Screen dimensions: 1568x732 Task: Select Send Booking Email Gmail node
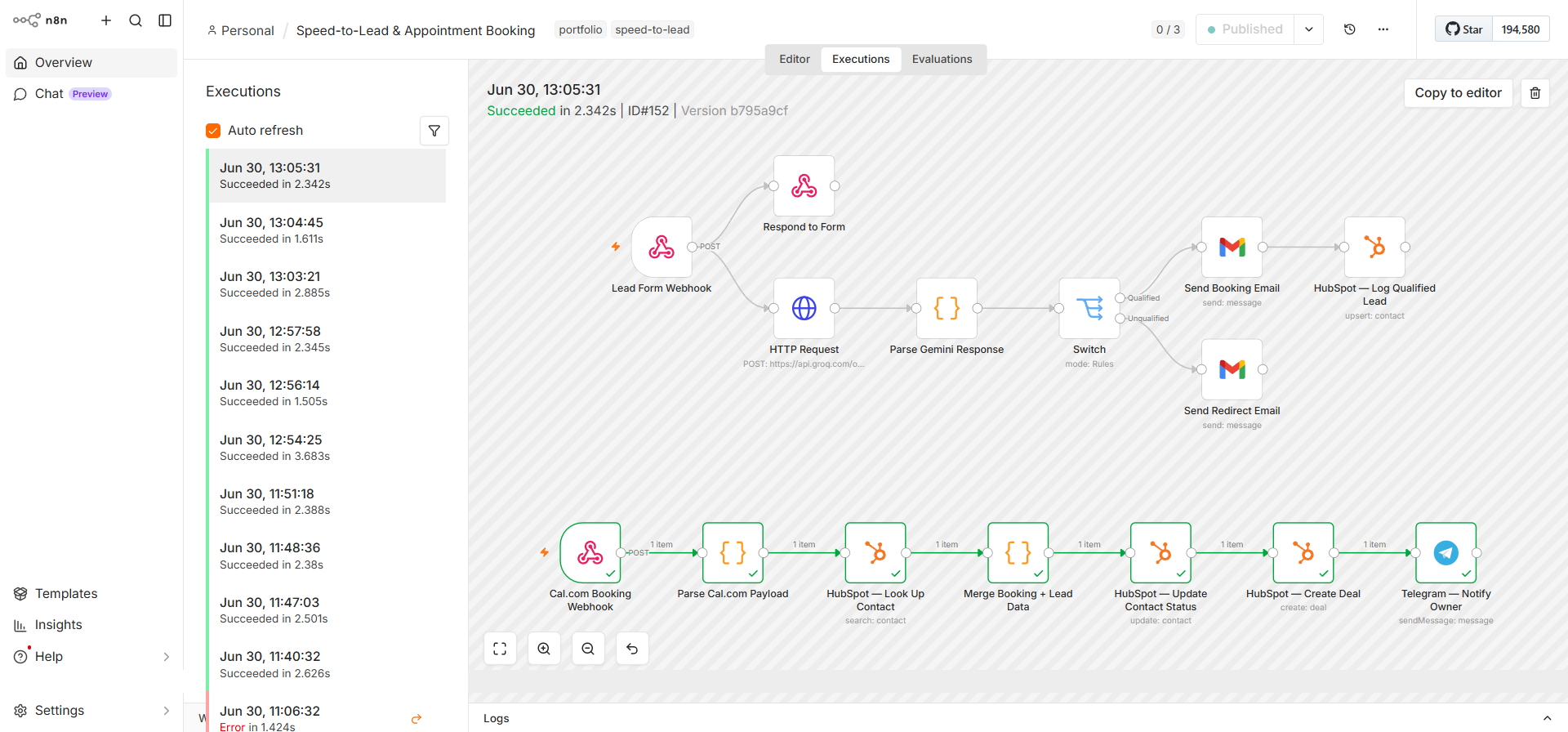(x=1232, y=247)
